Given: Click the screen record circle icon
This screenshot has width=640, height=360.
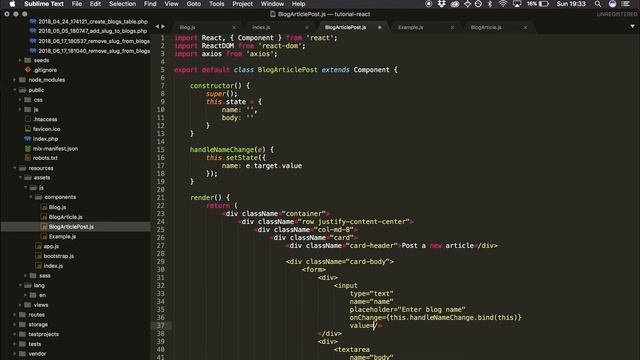Looking at the screenshot, I should (429, 4).
